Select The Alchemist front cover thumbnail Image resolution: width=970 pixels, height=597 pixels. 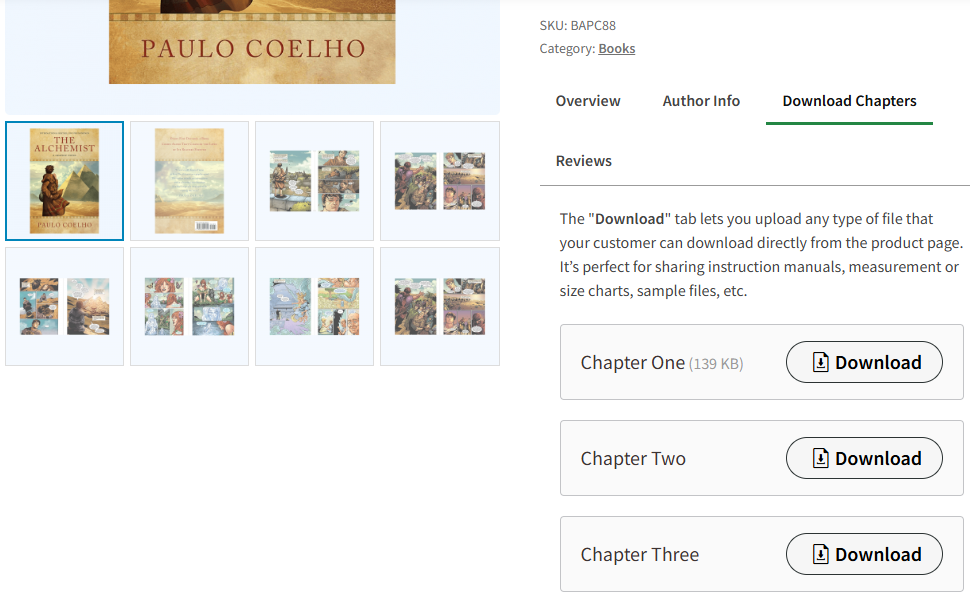(x=65, y=181)
